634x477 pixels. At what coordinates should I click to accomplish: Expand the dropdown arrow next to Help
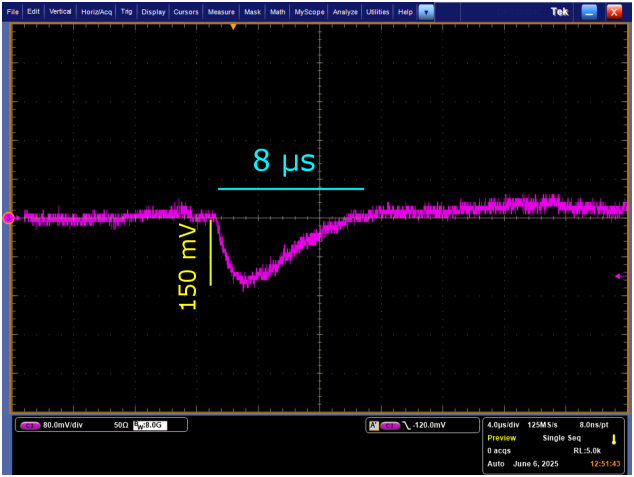point(426,12)
